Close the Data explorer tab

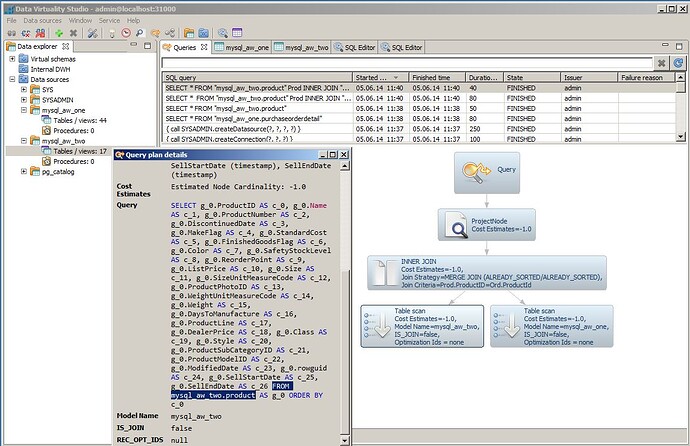66,46
